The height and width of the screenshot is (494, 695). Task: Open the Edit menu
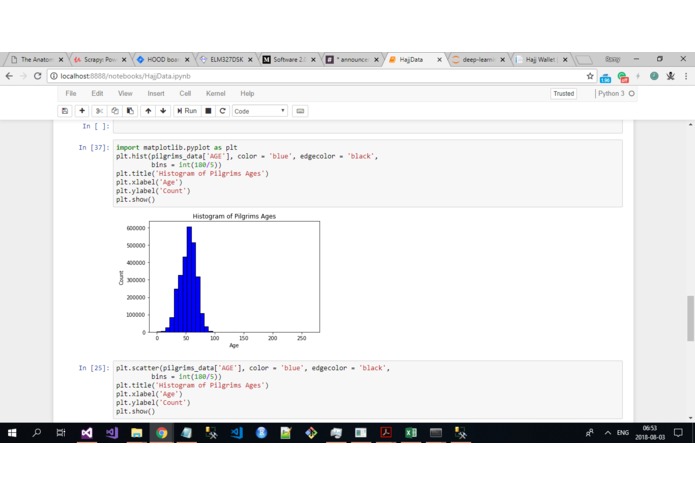pos(97,93)
